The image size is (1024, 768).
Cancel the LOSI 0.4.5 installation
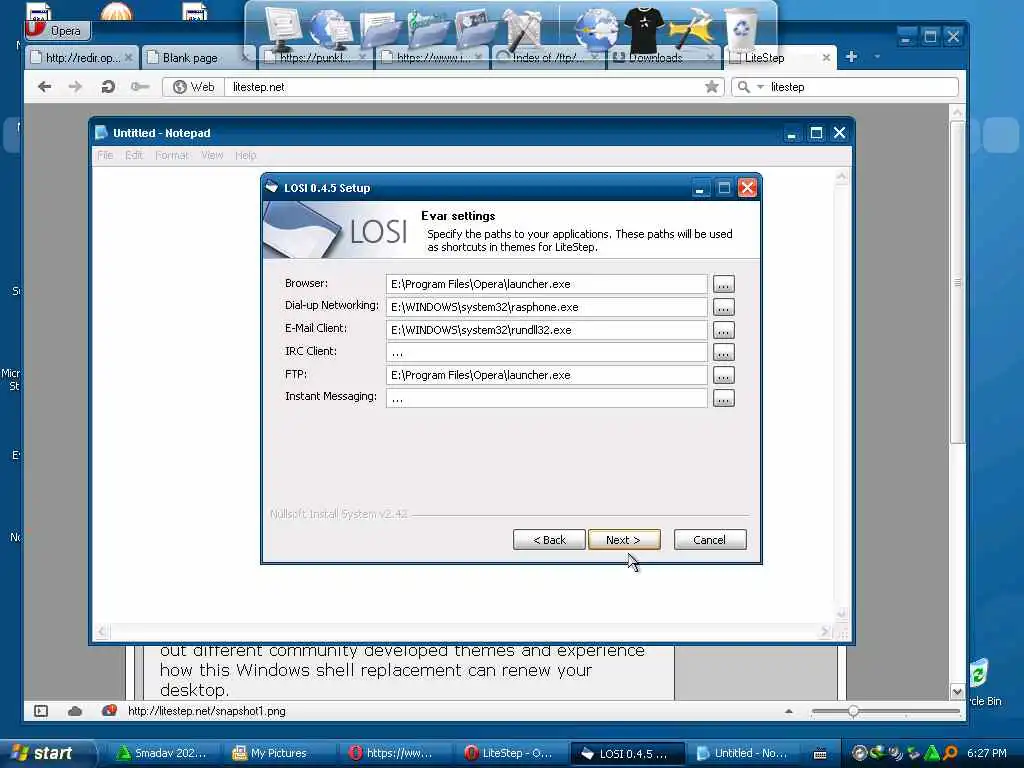(710, 540)
